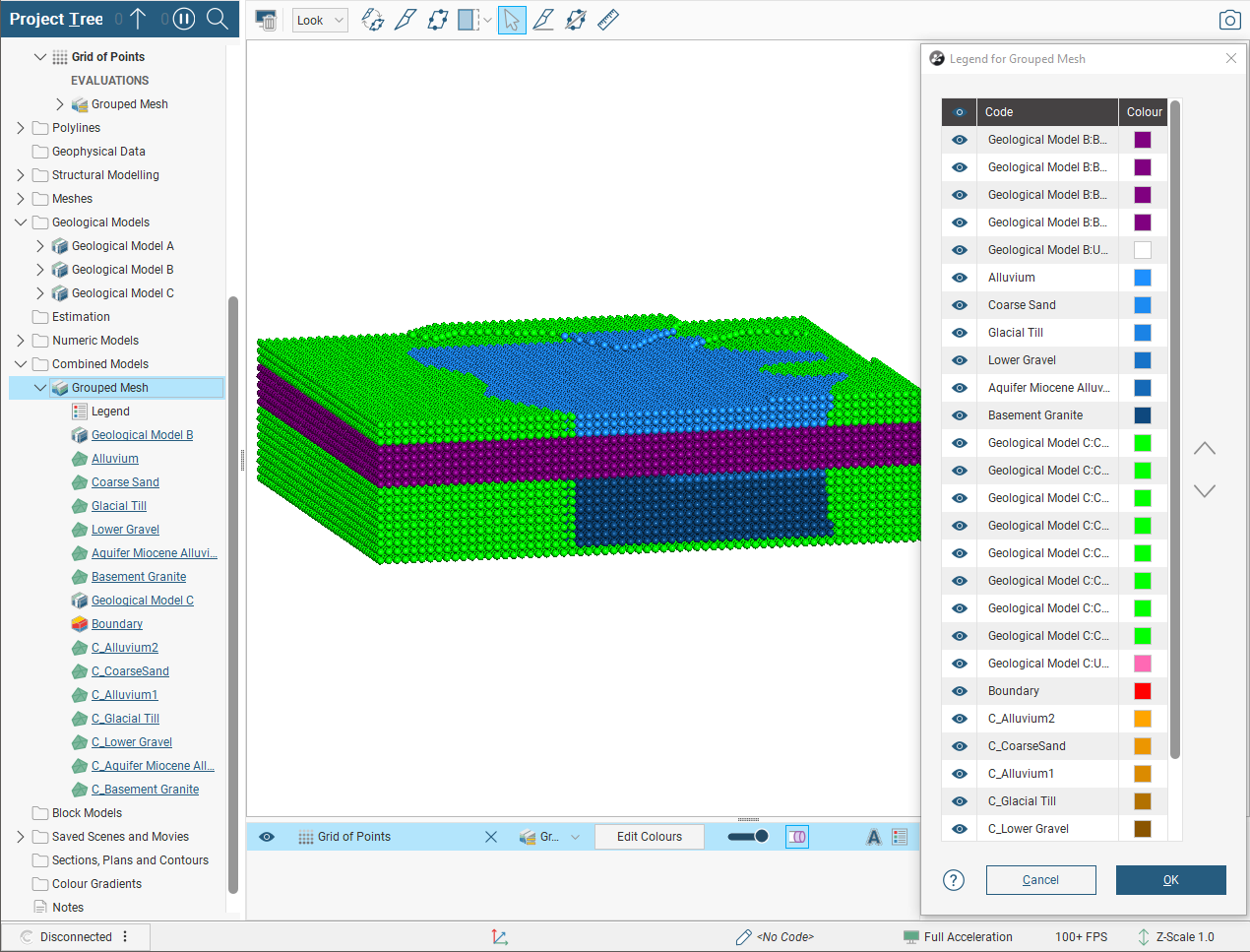This screenshot has height=952, width=1250.
Task: Click the Edit Colours button
Action: click(x=649, y=837)
